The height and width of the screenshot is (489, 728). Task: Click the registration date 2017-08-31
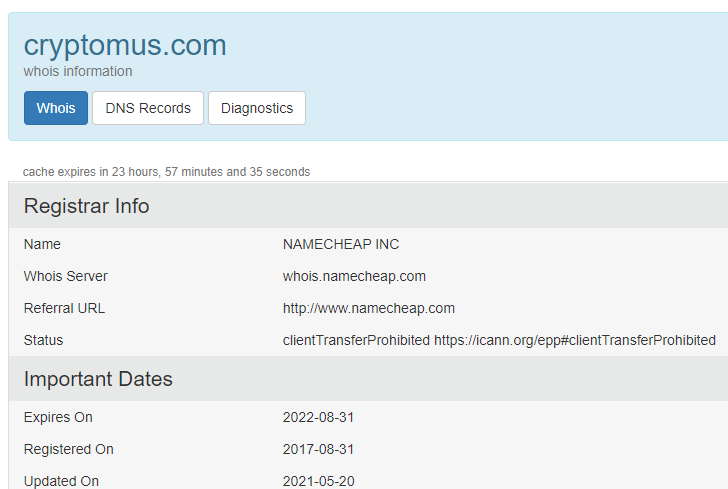[x=318, y=449]
